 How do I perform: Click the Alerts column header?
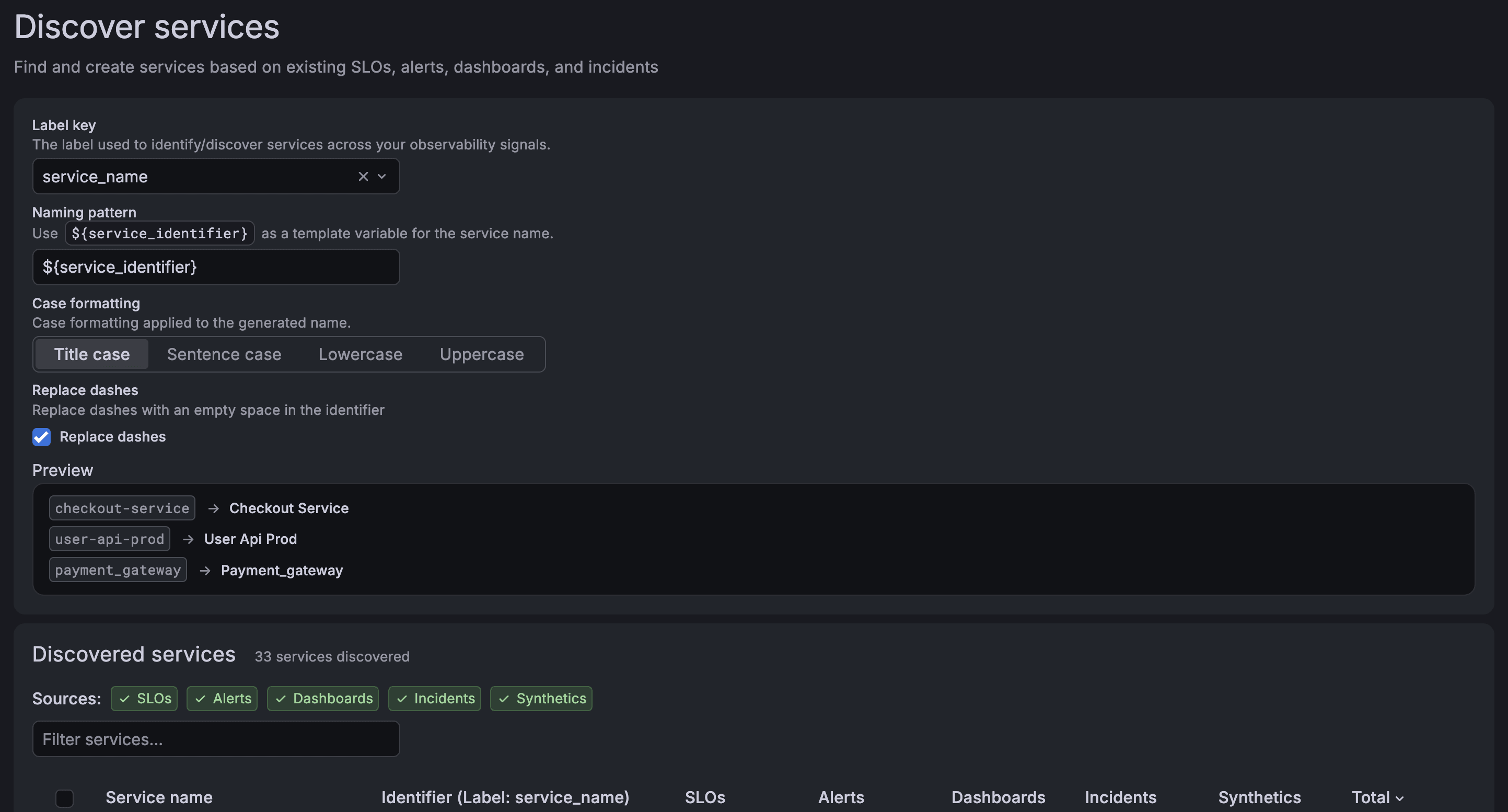tap(841, 797)
